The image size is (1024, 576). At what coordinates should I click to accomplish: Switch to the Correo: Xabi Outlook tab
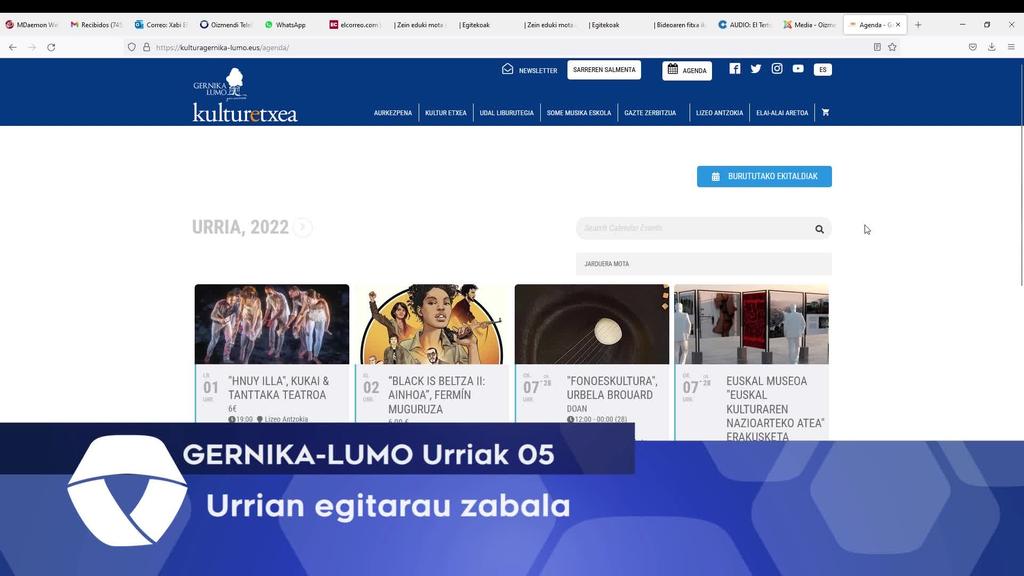161,25
